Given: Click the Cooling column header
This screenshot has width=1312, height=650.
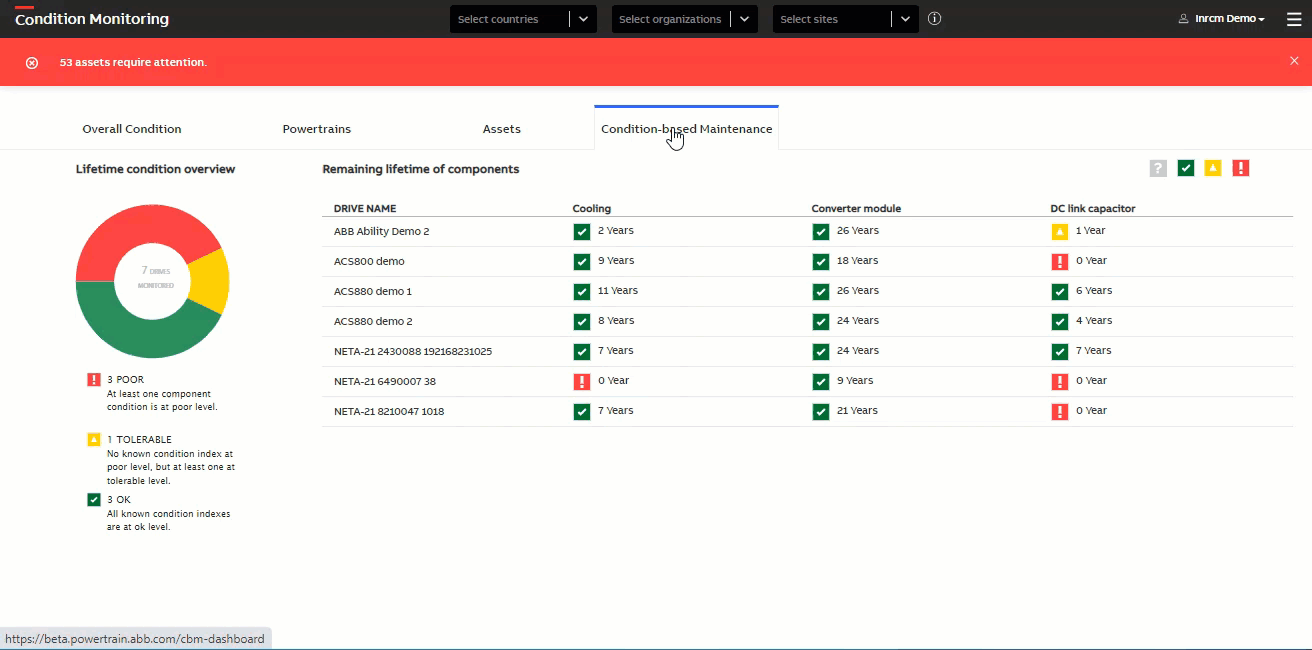Looking at the screenshot, I should pyautogui.click(x=592, y=208).
